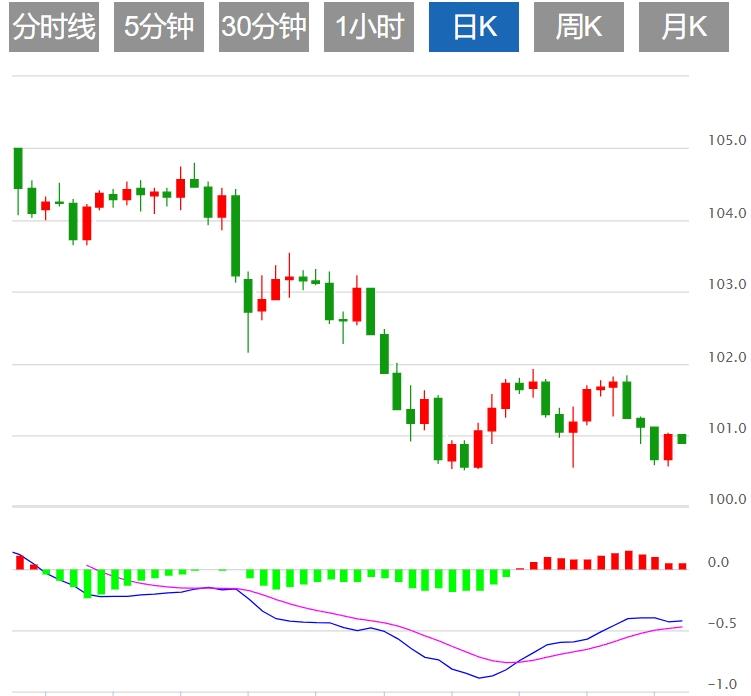Click the last candlestick at the right edge
751x696 pixels.
tap(682, 439)
